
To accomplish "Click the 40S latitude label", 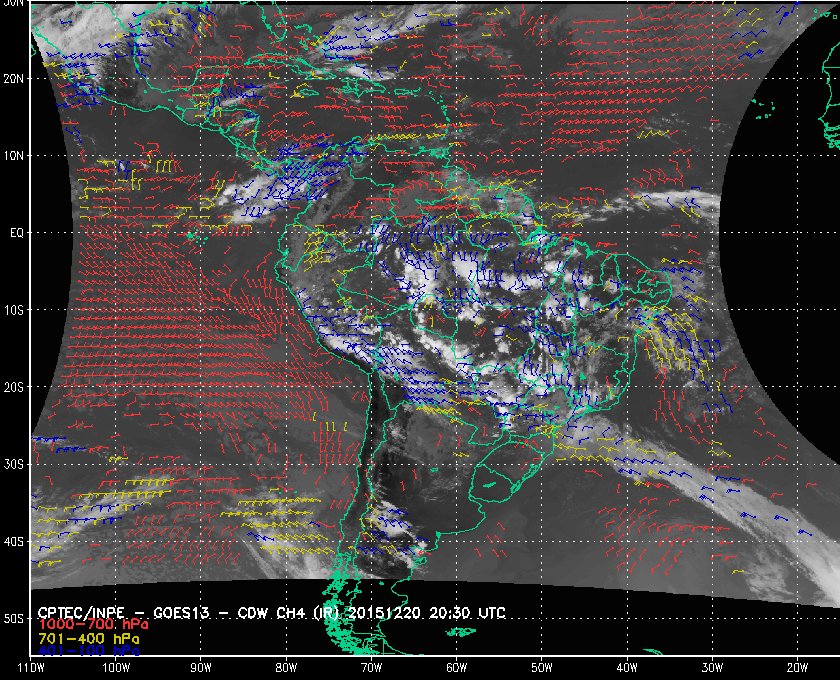I will (x=13, y=541).
